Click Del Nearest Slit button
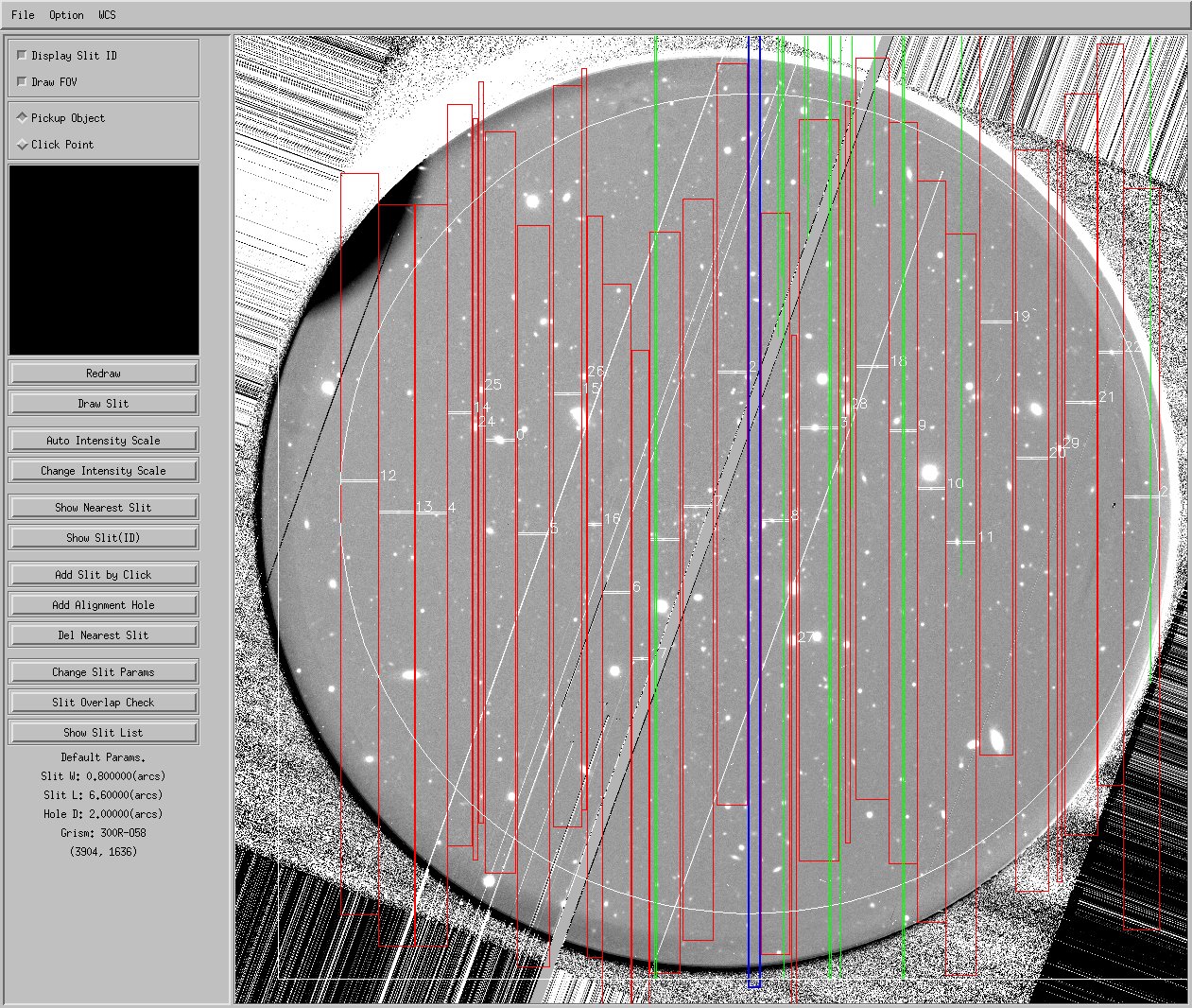The image size is (1192, 1008). (103, 634)
